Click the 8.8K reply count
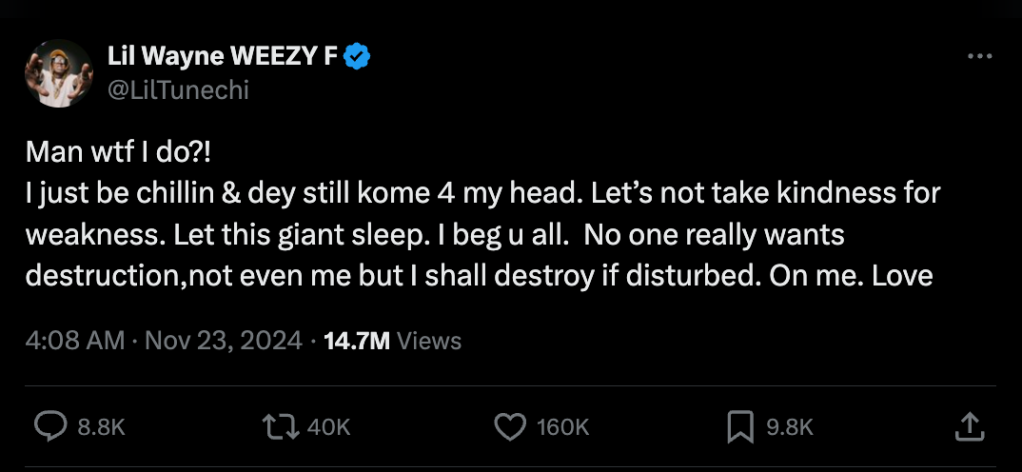The height and width of the screenshot is (472, 1022). tap(101, 428)
